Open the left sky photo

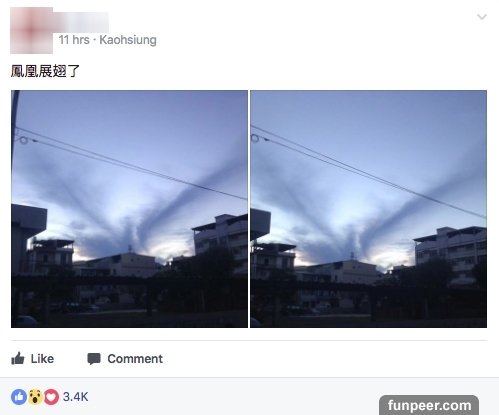(x=129, y=209)
